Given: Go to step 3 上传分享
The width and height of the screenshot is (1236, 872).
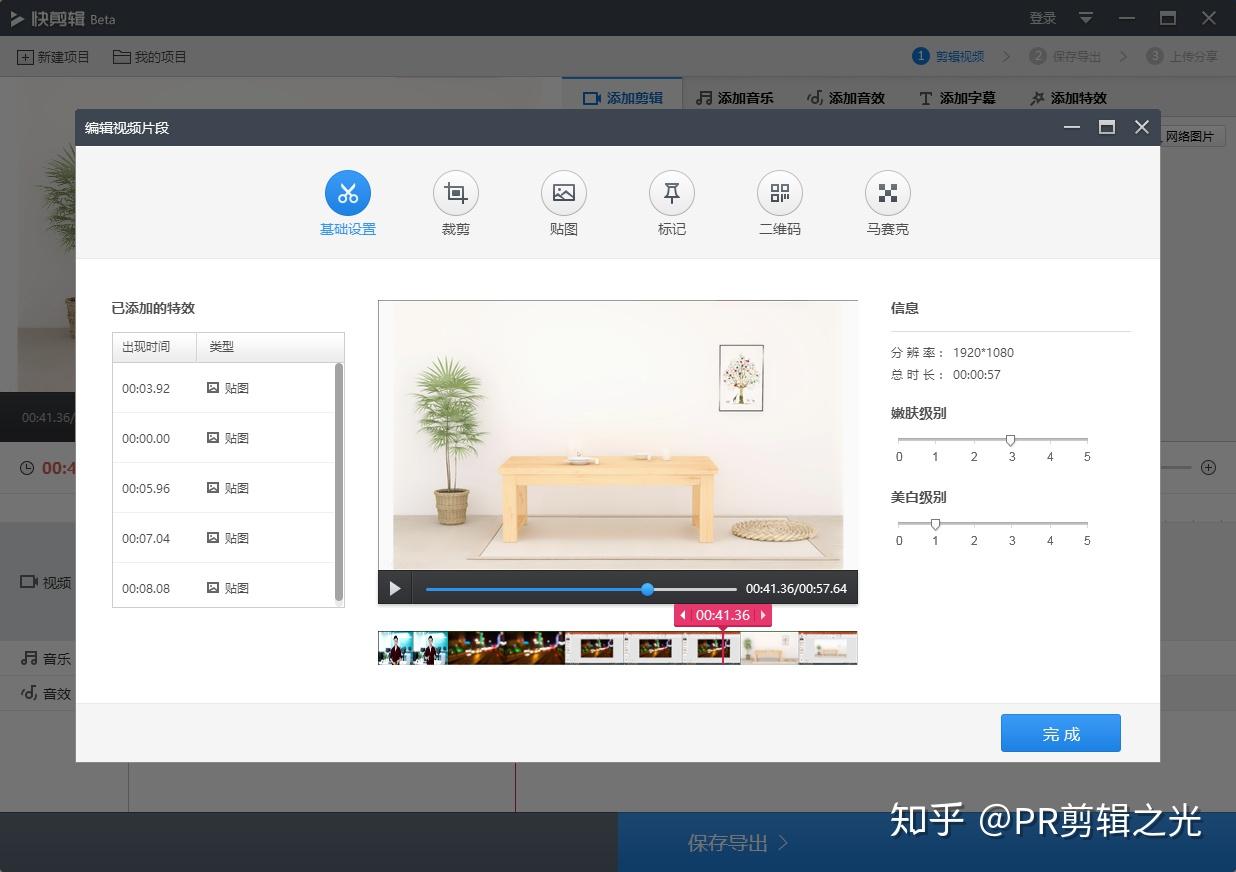Looking at the screenshot, I should [x=1182, y=56].
